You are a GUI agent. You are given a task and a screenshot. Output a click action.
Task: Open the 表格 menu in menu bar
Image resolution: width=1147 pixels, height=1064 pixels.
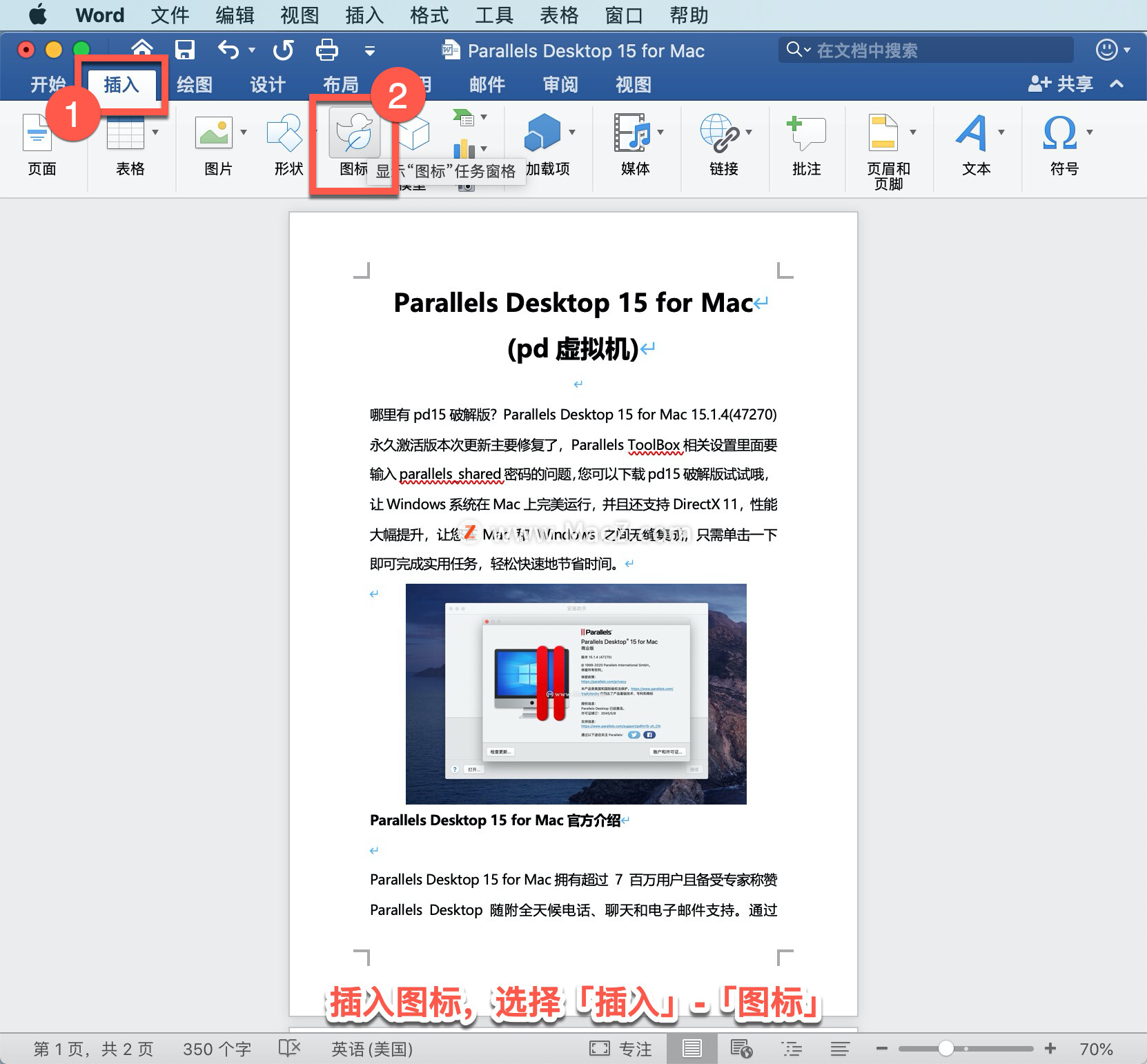point(559,15)
